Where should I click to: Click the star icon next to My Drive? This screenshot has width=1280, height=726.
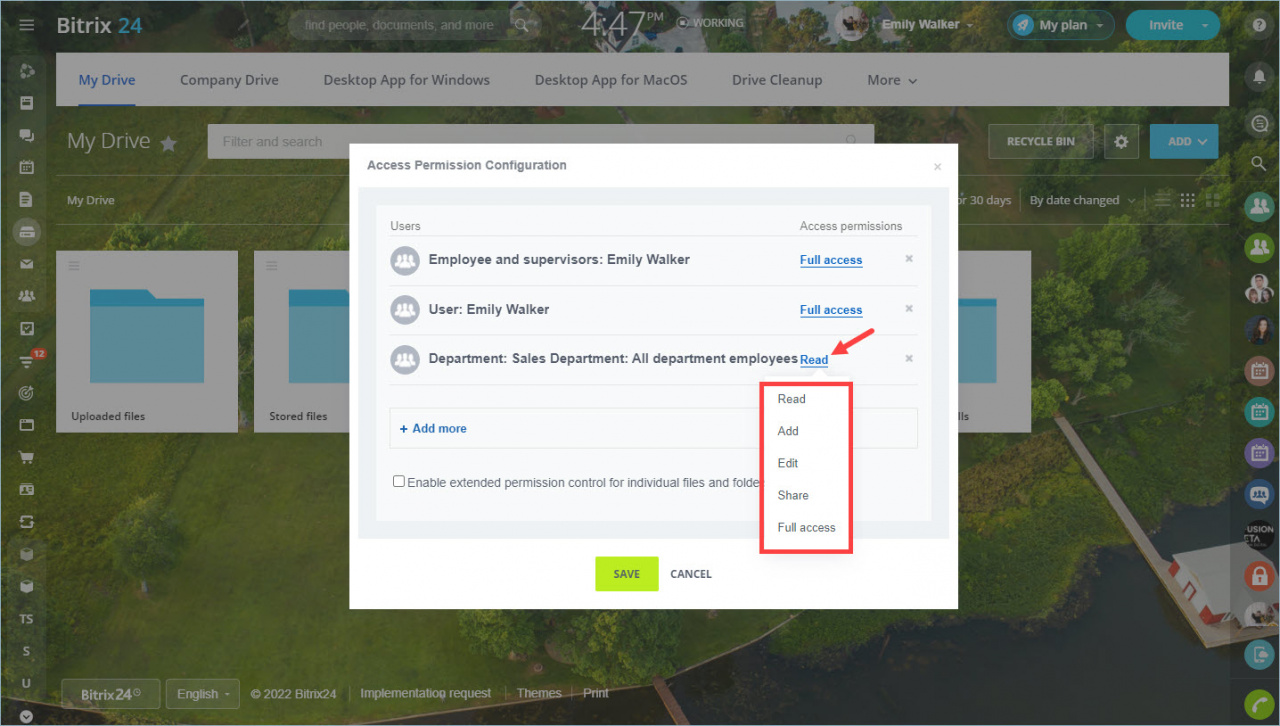(168, 143)
